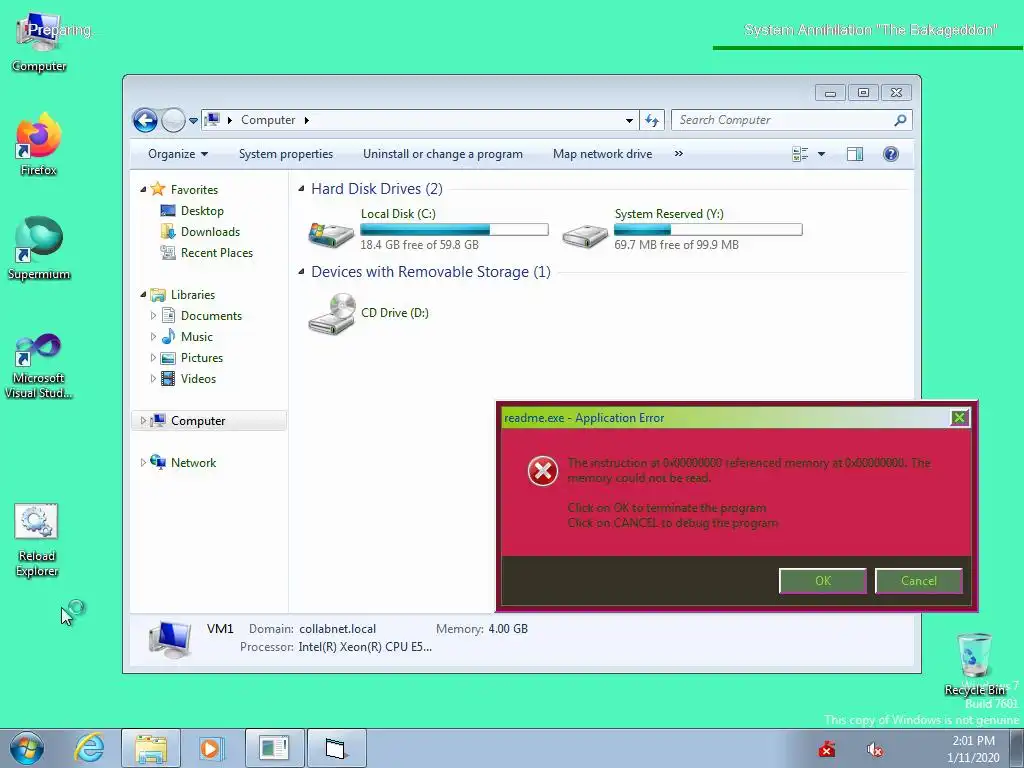Viewport: 1024px width, 768px height.
Task: Click the 4.00 GB memory value
Action: click(508, 629)
